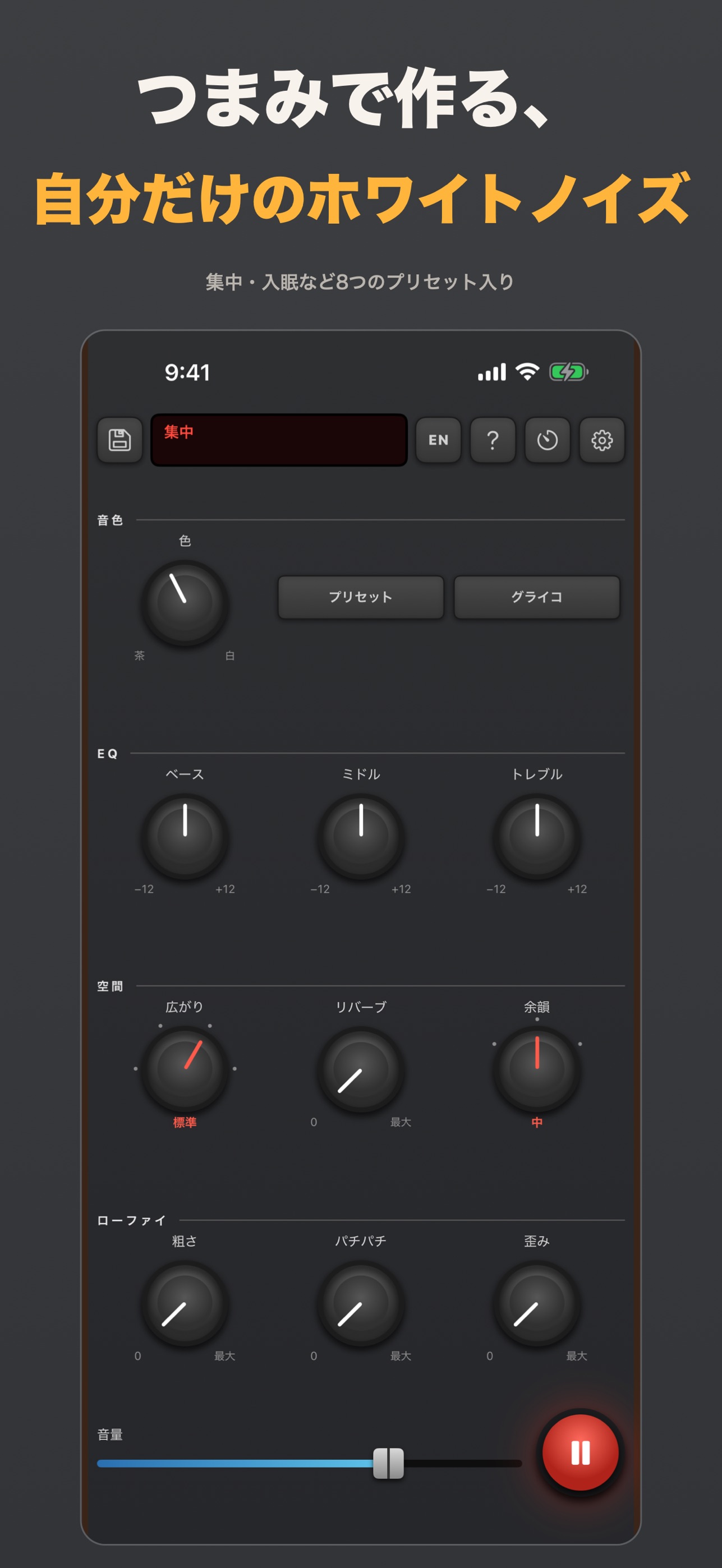
Task: Switch language with the EN button
Action: click(x=438, y=440)
